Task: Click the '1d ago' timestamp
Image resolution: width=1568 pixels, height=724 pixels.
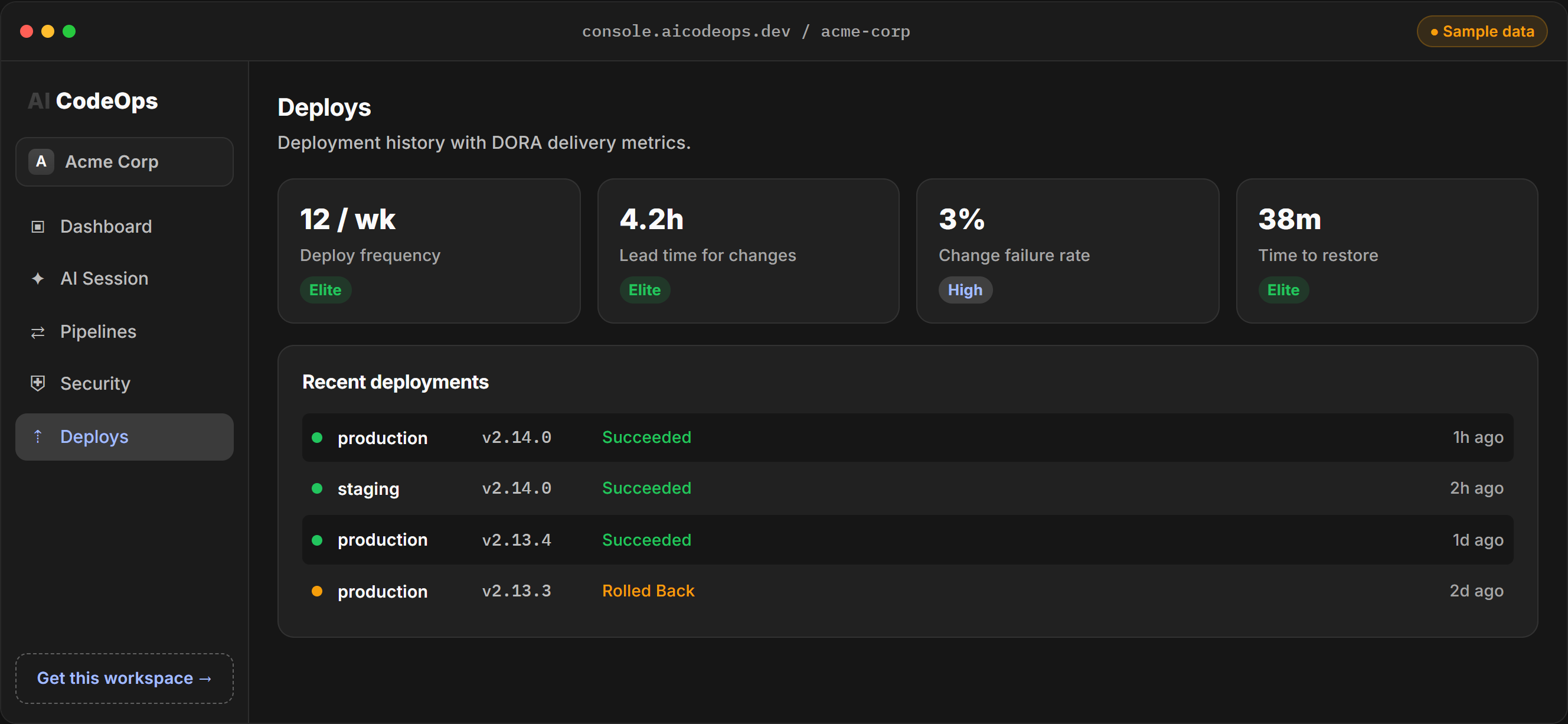Action: click(x=1478, y=540)
